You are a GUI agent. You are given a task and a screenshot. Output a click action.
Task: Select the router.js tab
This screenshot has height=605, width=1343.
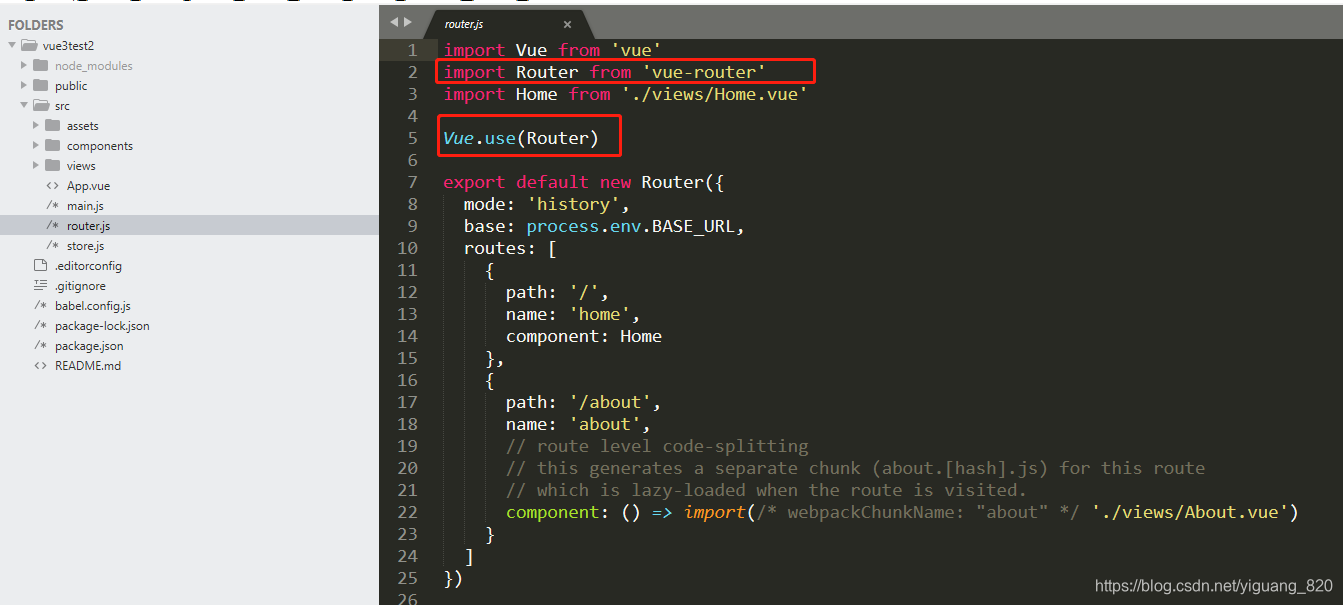coord(465,23)
